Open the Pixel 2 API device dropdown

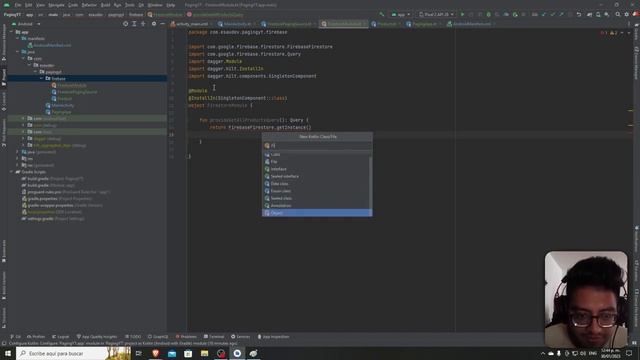pos(436,14)
